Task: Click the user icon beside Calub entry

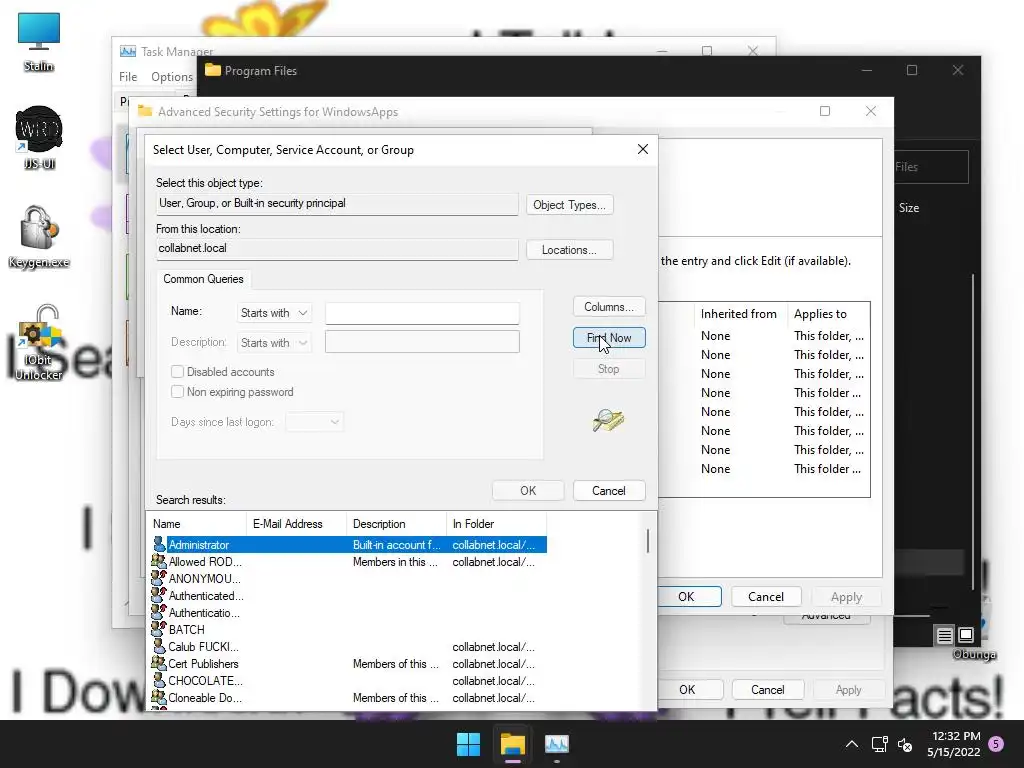Action: coord(159,646)
